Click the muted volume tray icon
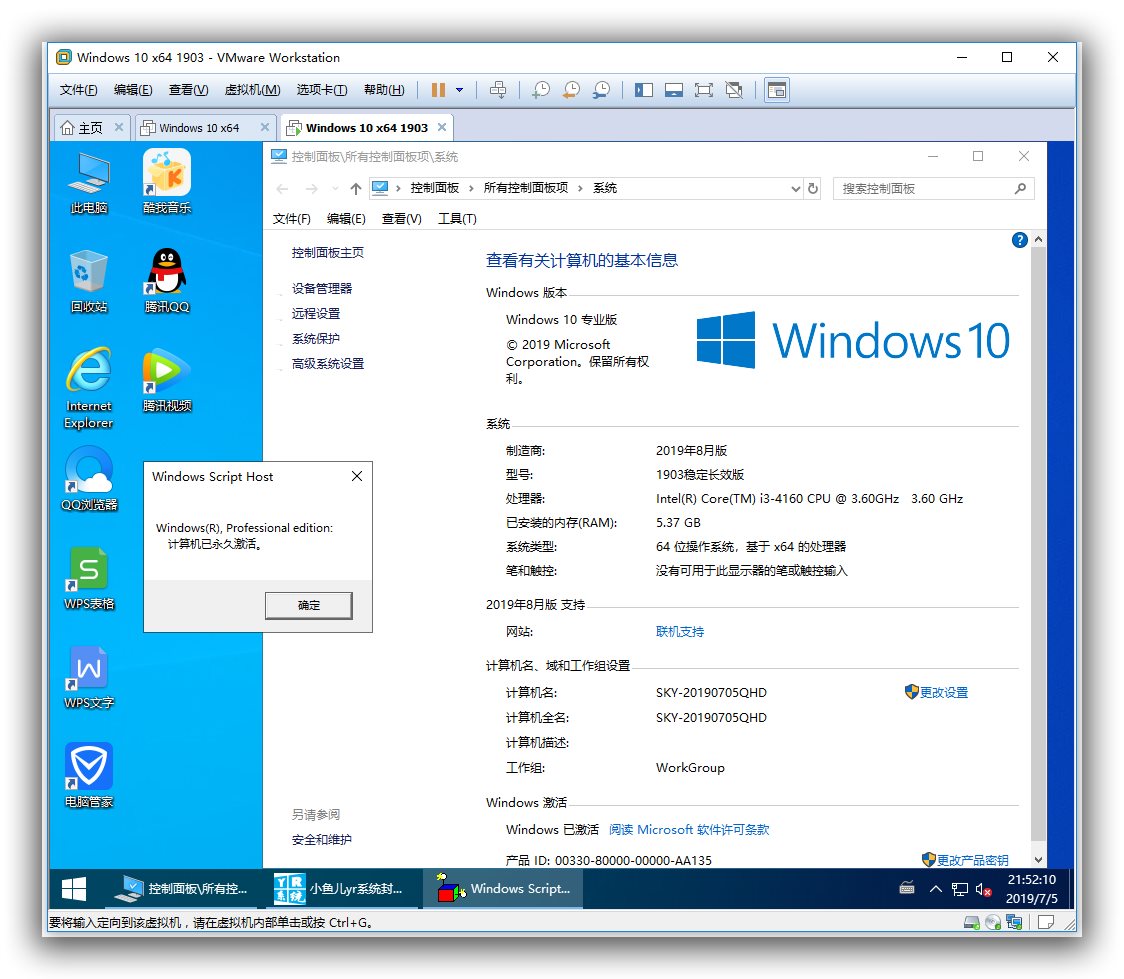The image size is (1124, 979). click(x=984, y=890)
